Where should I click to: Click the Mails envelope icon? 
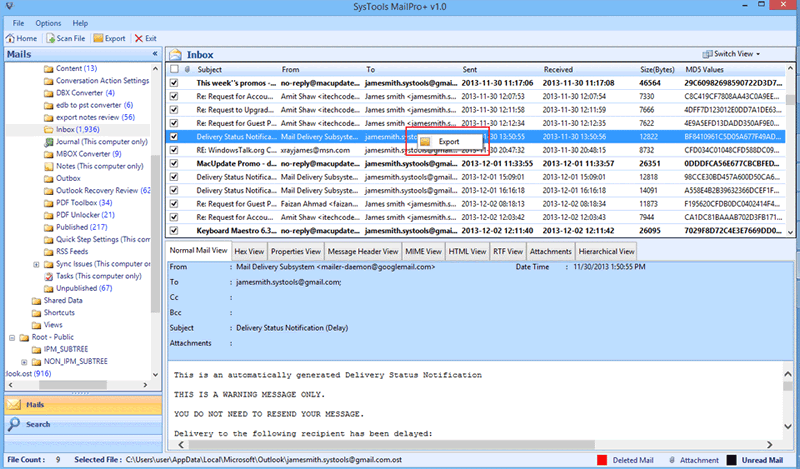tap(14, 405)
